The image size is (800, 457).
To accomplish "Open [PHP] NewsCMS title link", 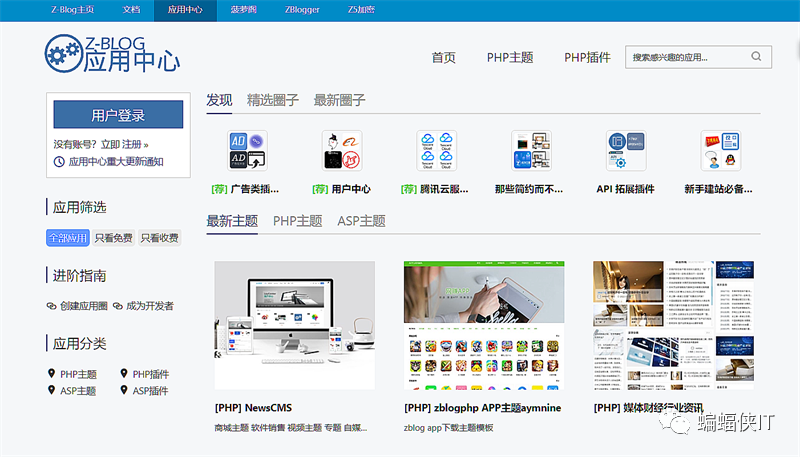I will tap(254, 408).
